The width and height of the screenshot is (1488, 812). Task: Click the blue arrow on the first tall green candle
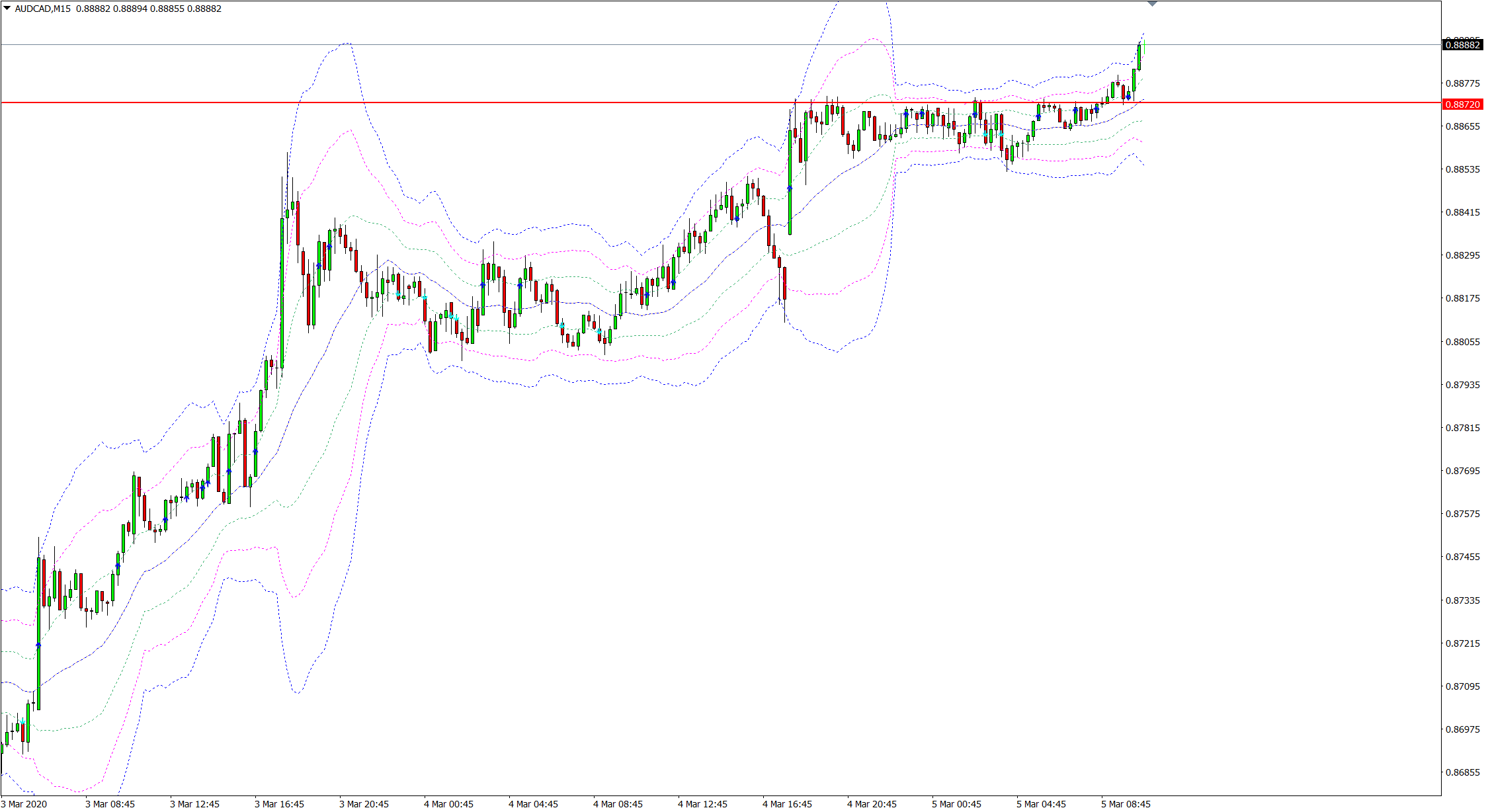(38, 645)
